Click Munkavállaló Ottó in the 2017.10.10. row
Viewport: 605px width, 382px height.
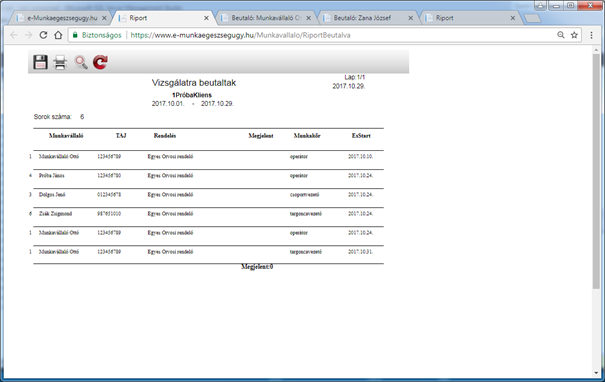pos(59,157)
